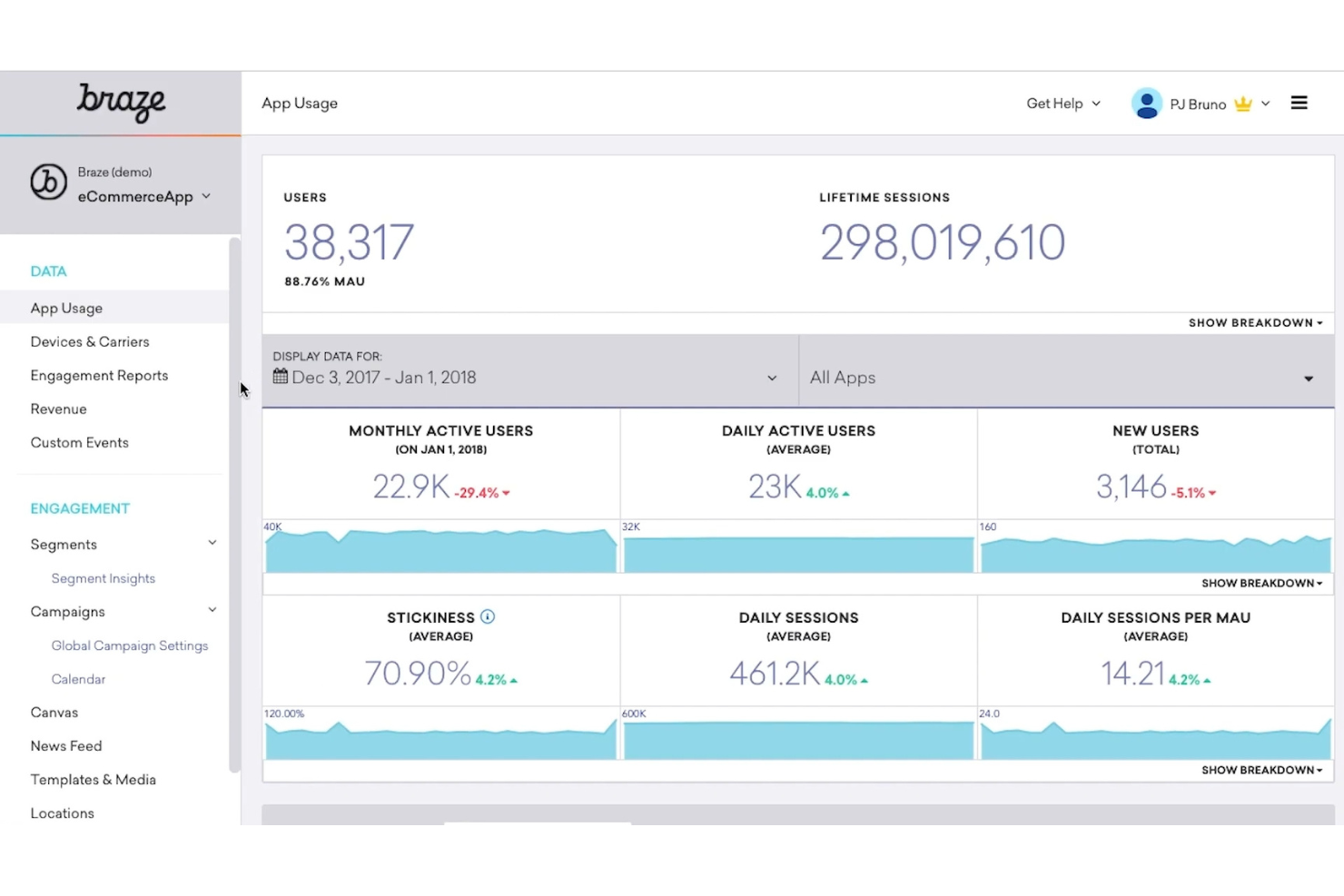Click the 23K daily active users value
This screenshot has height=896, width=1344.
pos(775,487)
